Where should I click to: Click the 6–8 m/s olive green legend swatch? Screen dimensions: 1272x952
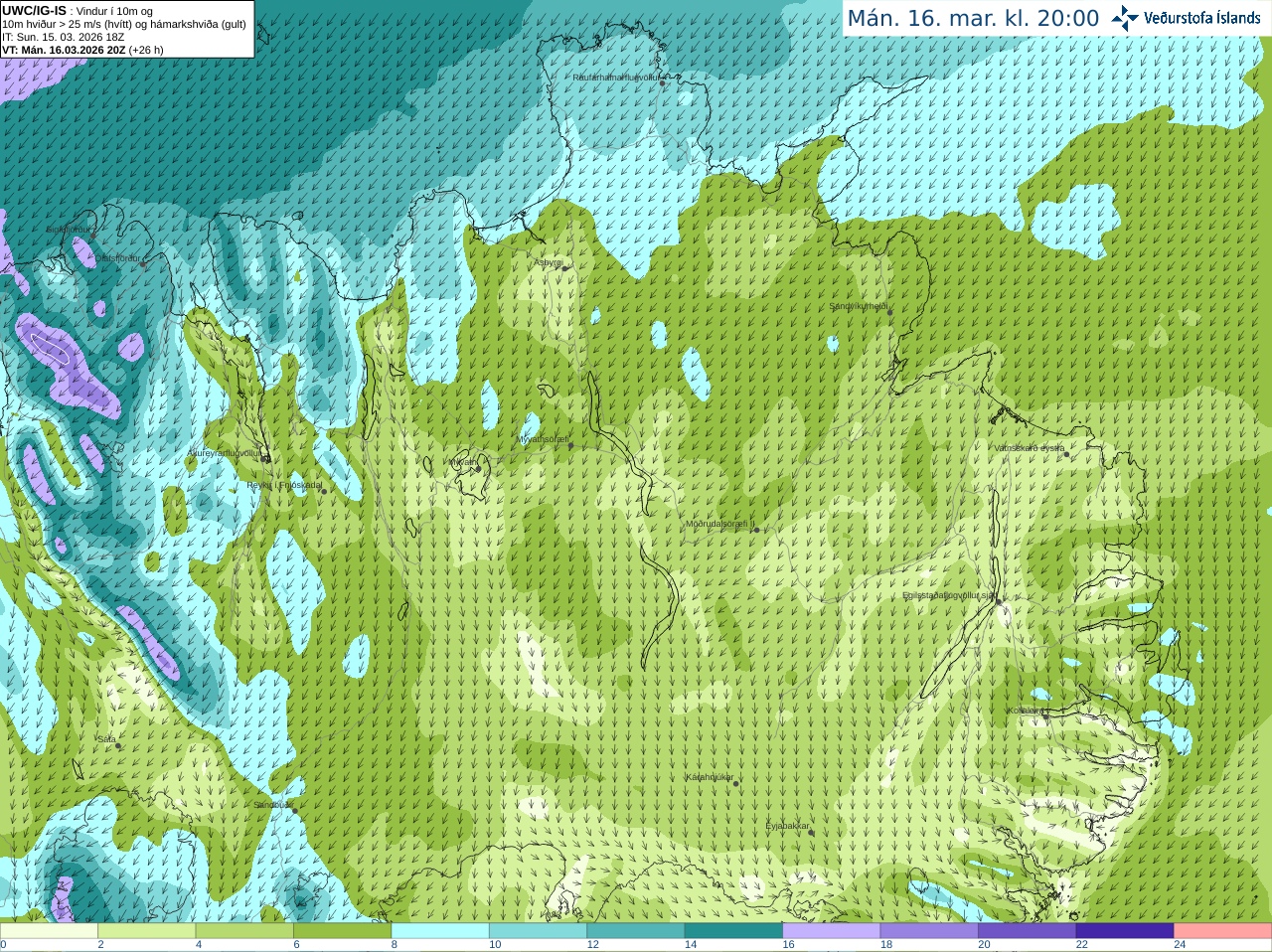click(343, 931)
